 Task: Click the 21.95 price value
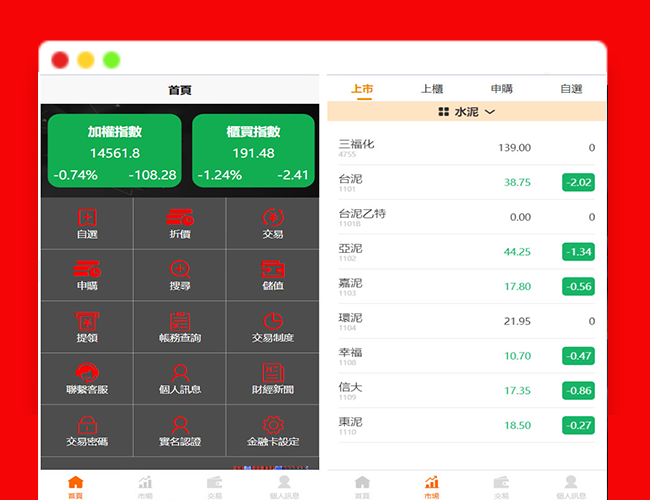pos(517,321)
